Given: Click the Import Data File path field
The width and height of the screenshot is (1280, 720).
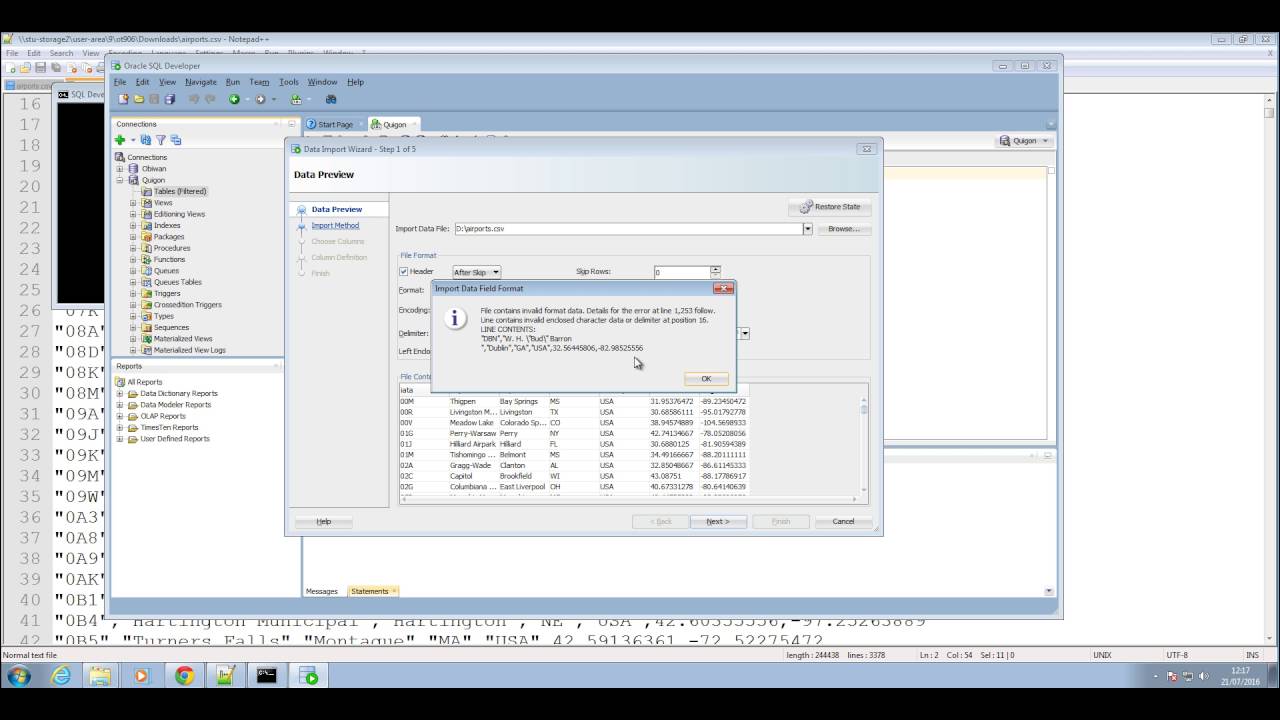Looking at the screenshot, I should tap(628, 229).
